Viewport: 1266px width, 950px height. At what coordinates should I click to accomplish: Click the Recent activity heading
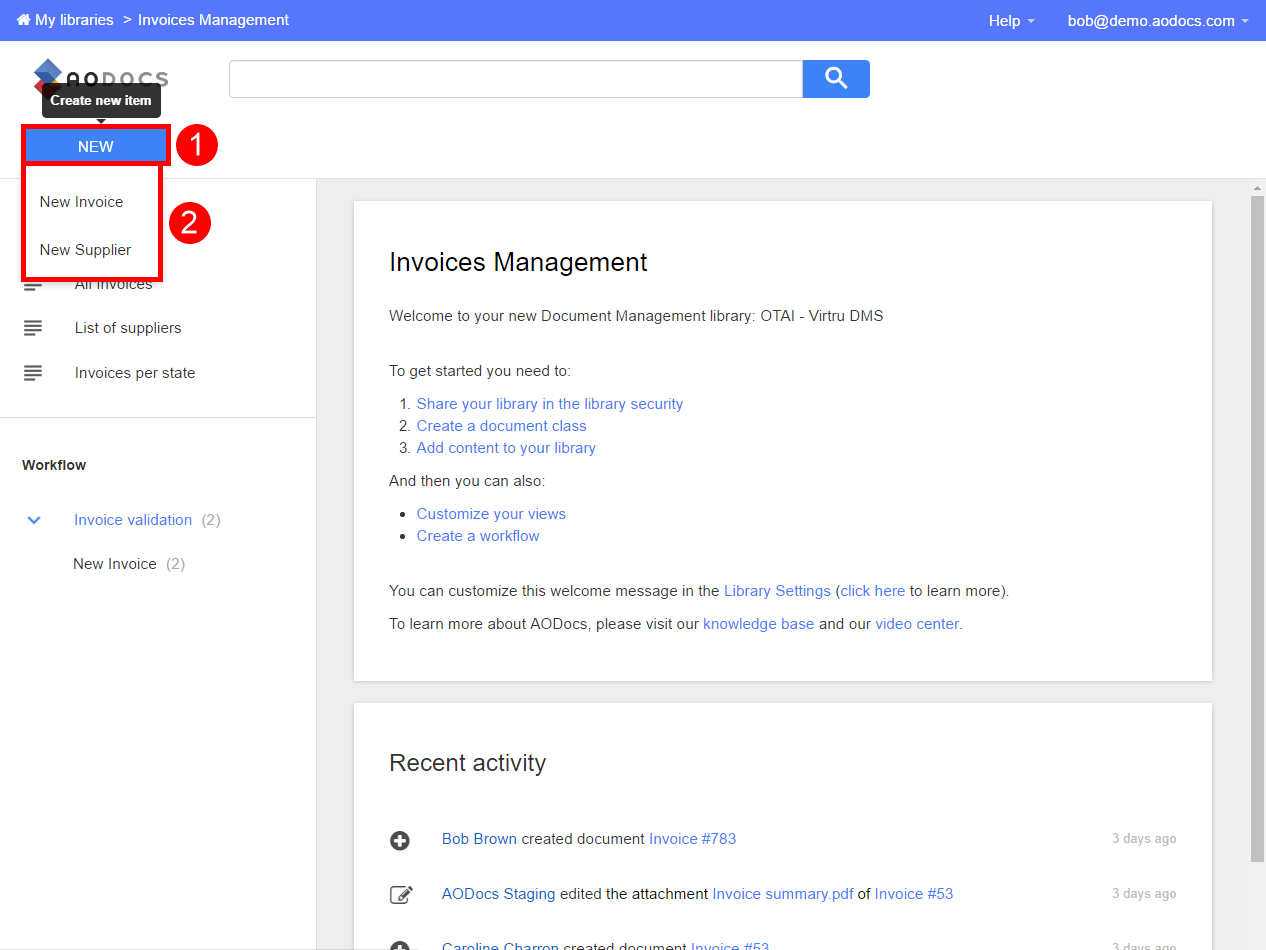[468, 763]
